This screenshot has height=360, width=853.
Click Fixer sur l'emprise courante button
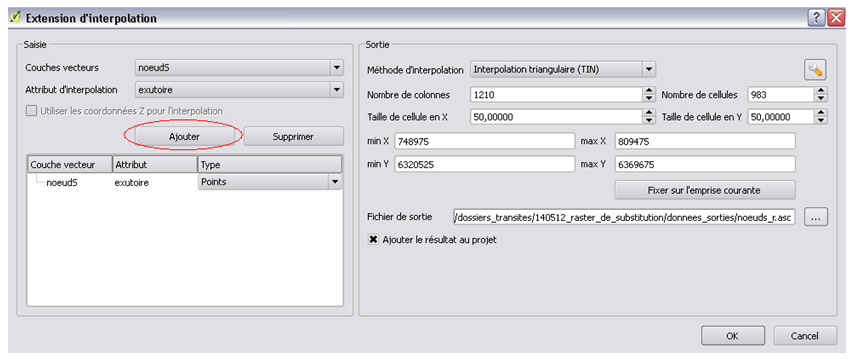click(x=705, y=190)
